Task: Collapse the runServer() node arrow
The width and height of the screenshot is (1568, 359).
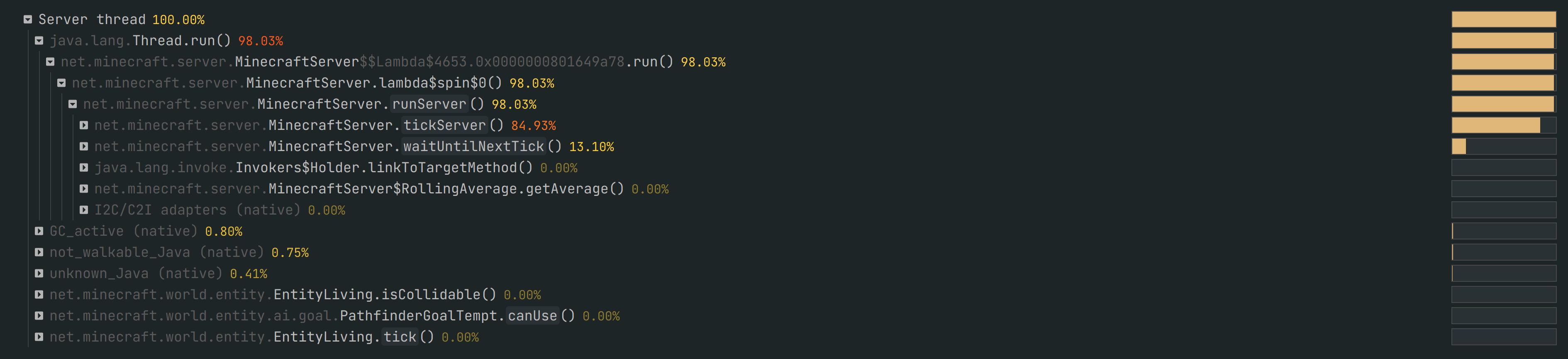Action: (73, 104)
